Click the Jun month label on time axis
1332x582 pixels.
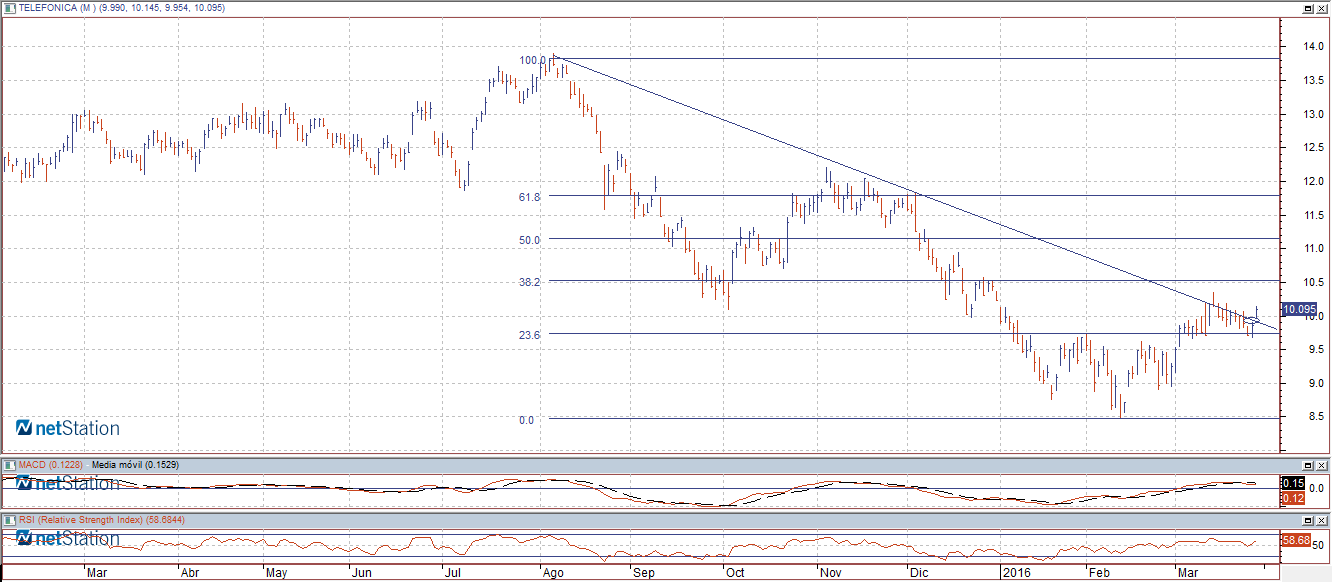coord(362,574)
